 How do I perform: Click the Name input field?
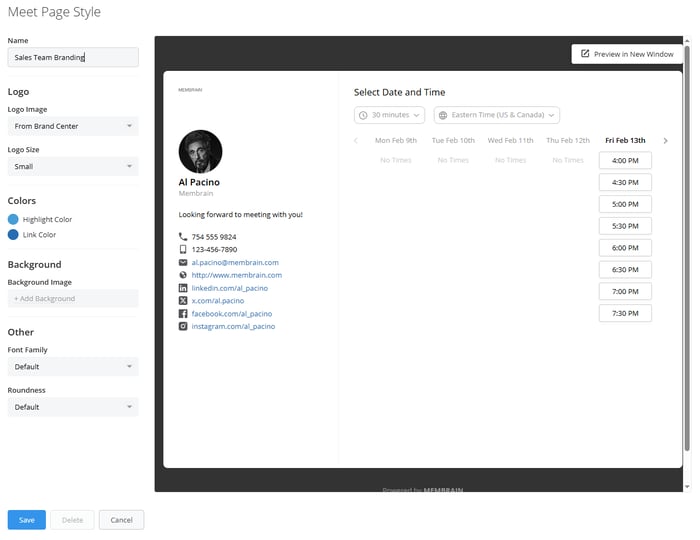(72, 57)
